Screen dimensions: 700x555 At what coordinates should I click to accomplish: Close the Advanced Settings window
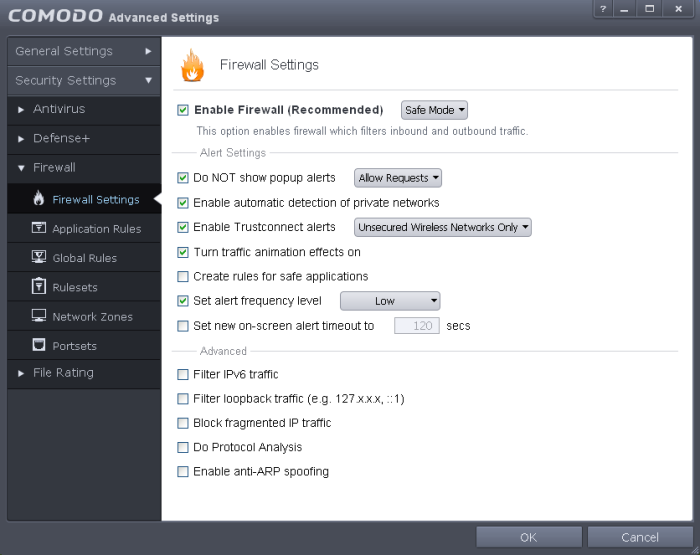tap(678, 9)
